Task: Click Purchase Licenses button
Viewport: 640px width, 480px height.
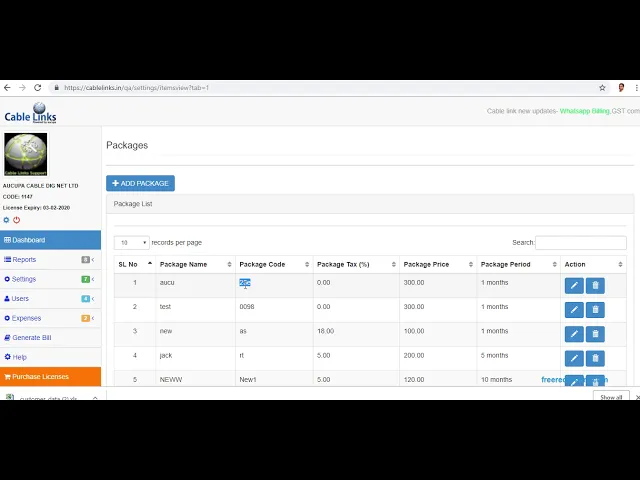Action: [x=50, y=377]
